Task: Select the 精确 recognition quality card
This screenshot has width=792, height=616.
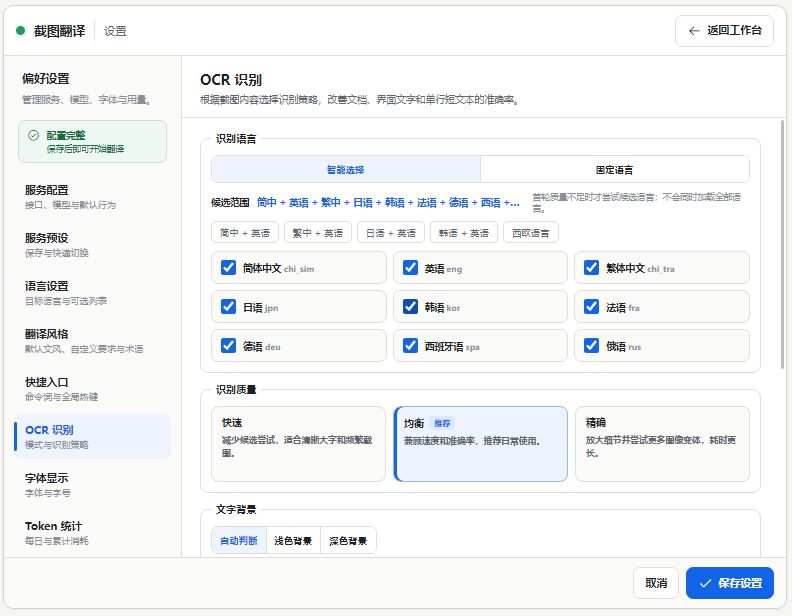Action: point(662,444)
